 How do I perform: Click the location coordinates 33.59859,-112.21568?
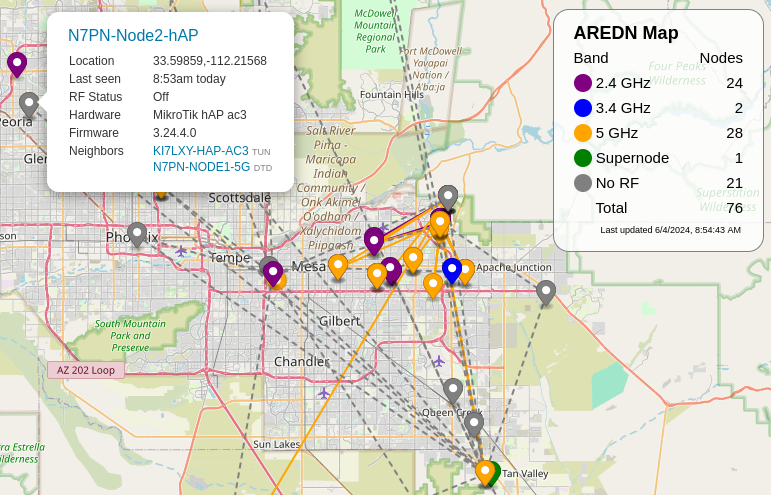pyautogui.click(x=210, y=61)
